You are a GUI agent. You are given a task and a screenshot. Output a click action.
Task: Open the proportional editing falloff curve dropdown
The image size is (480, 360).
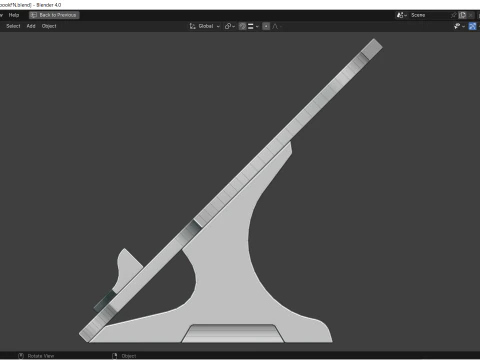coord(277,26)
